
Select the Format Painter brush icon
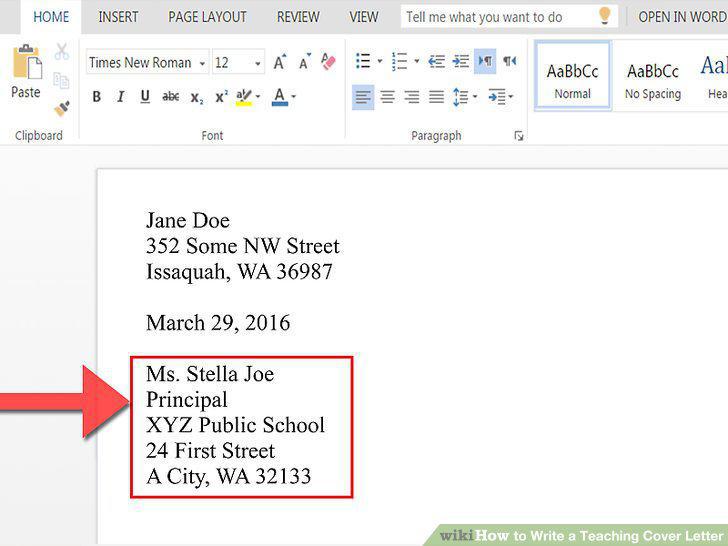coord(61,109)
